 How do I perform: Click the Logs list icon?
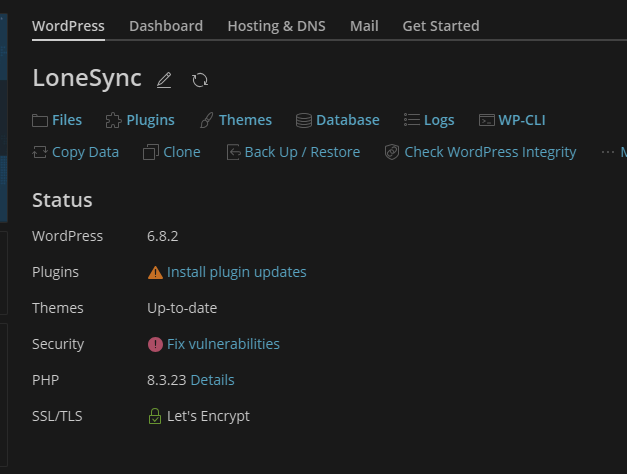pos(411,120)
